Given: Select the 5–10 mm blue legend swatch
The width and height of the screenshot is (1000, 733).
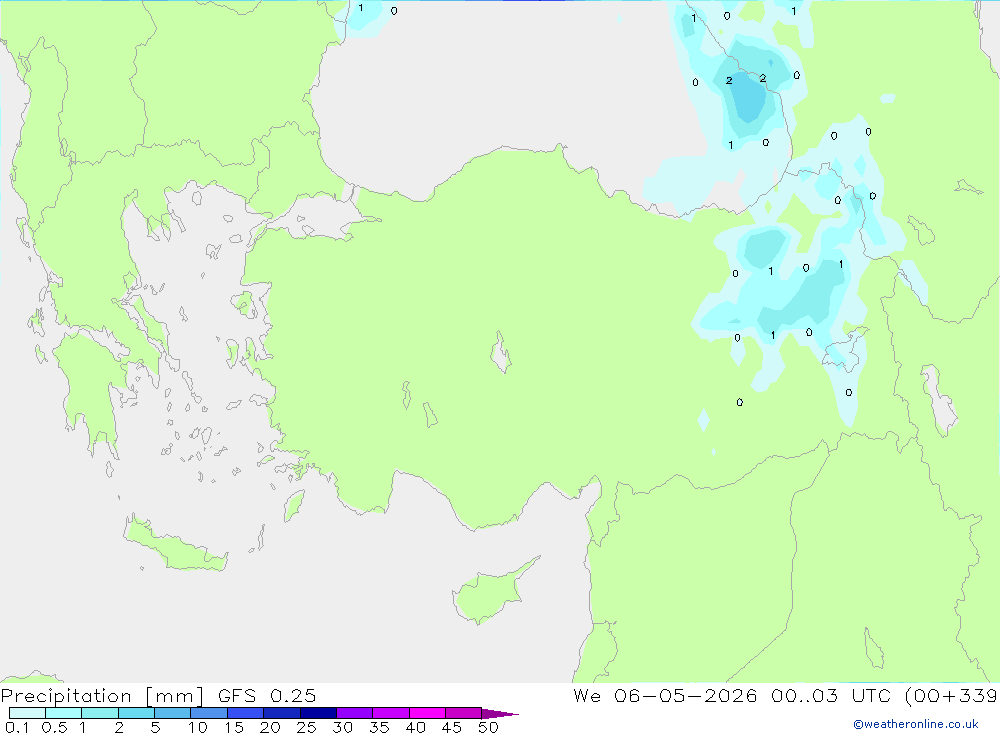Looking at the screenshot, I should (173, 713).
